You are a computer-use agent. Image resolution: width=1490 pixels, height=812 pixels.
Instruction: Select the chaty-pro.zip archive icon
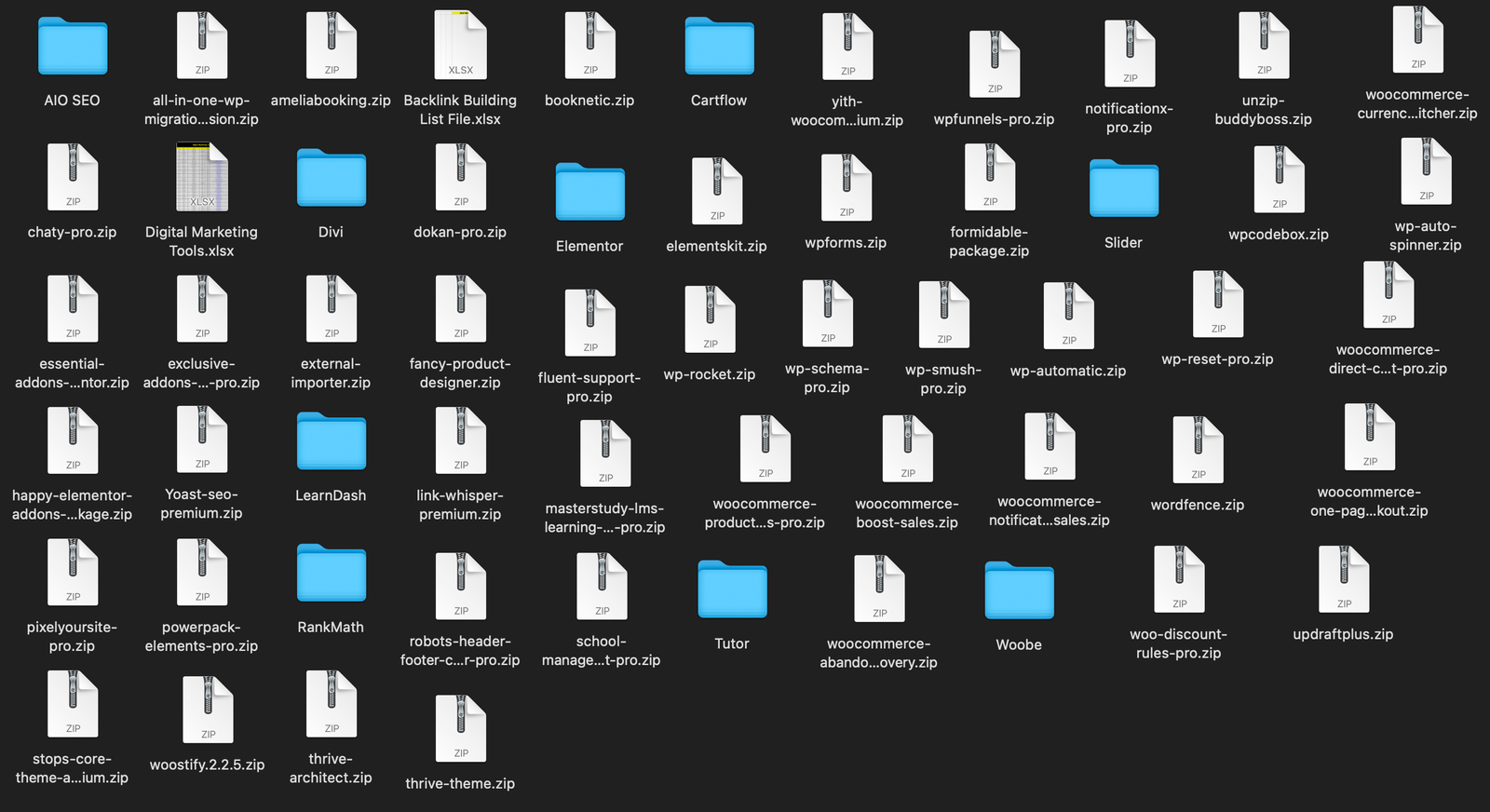tap(73, 177)
